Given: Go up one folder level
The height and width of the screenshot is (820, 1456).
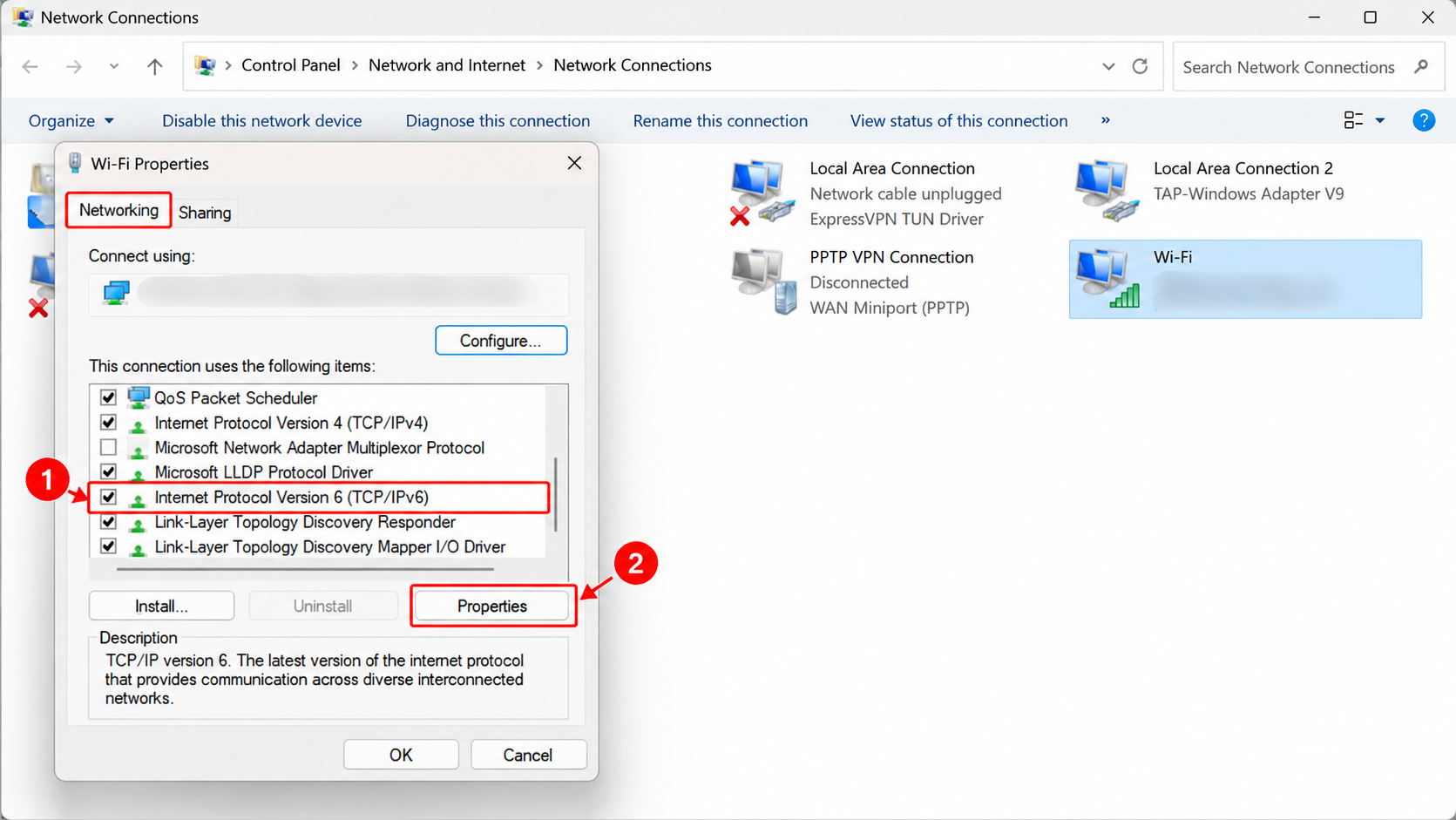Looking at the screenshot, I should (x=155, y=66).
